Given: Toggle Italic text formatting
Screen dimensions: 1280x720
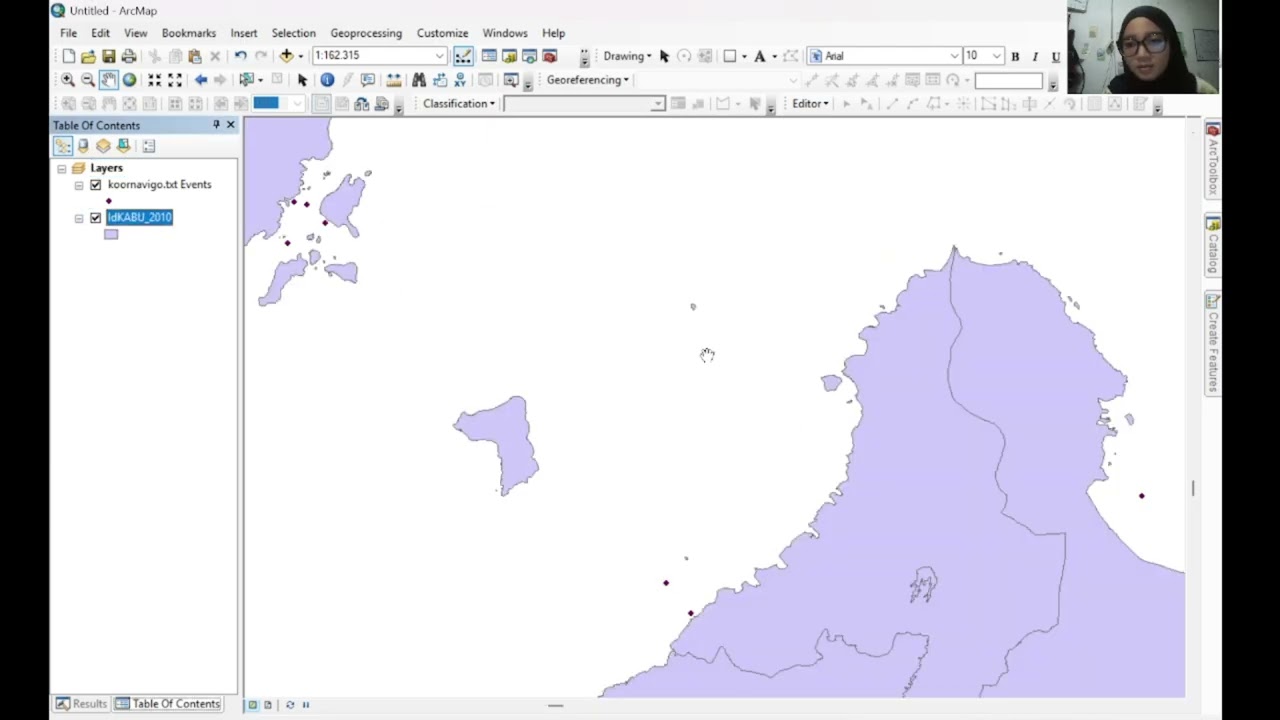Looking at the screenshot, I should pos(1035,56).
